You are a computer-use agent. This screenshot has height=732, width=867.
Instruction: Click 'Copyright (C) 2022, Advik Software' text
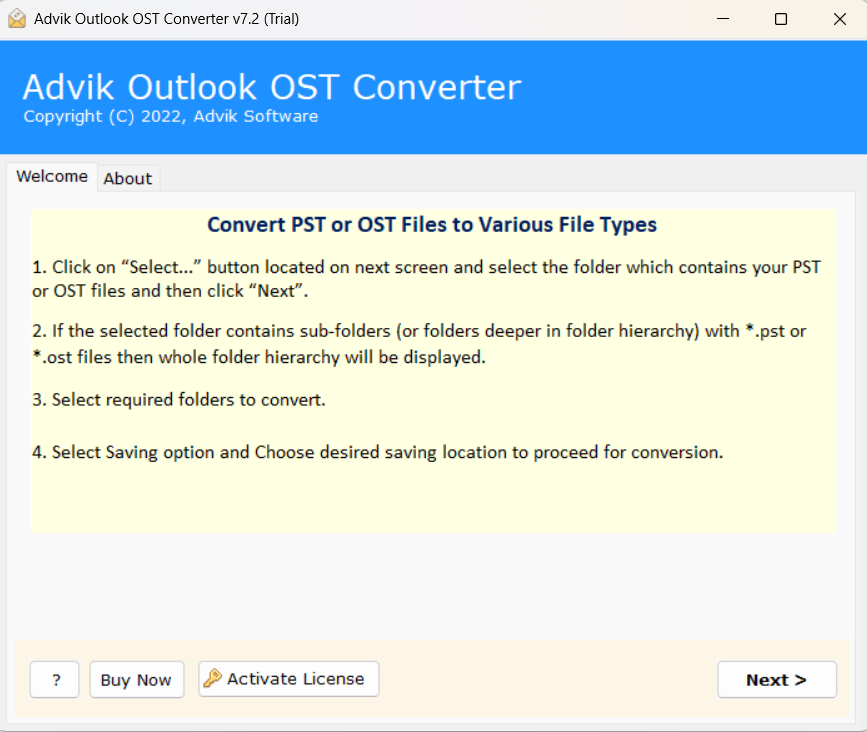[x=171, y=117]
